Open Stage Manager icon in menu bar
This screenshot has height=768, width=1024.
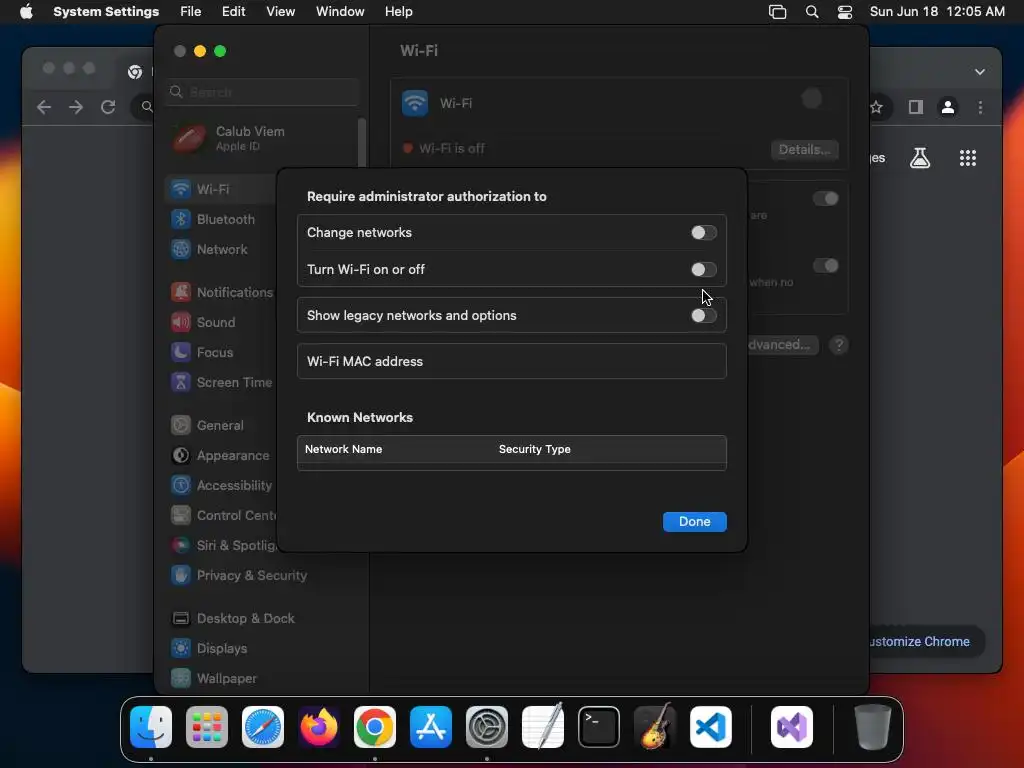777,12
